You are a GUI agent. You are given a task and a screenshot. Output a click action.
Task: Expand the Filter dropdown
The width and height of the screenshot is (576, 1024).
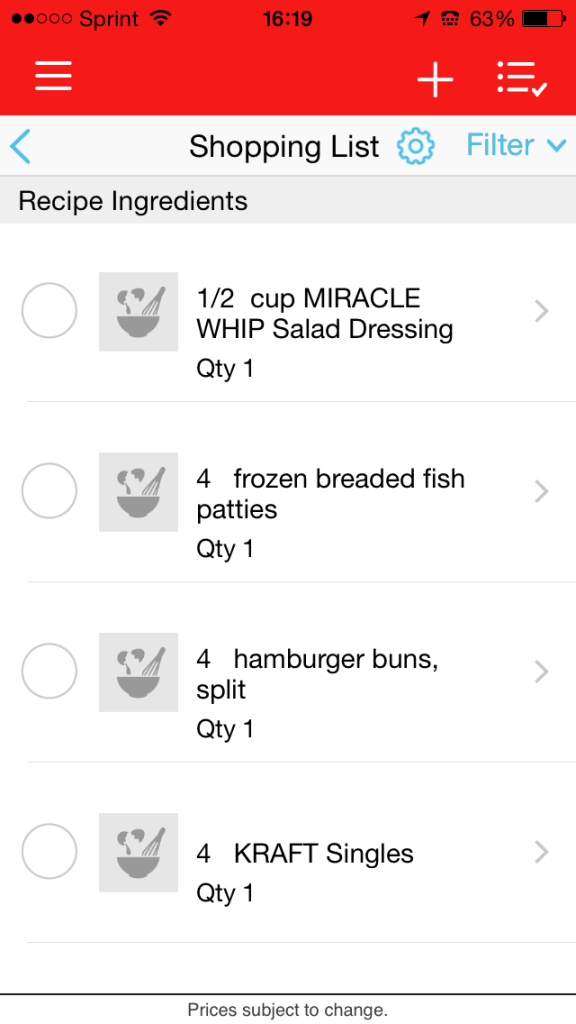click(x=516, y=145)
